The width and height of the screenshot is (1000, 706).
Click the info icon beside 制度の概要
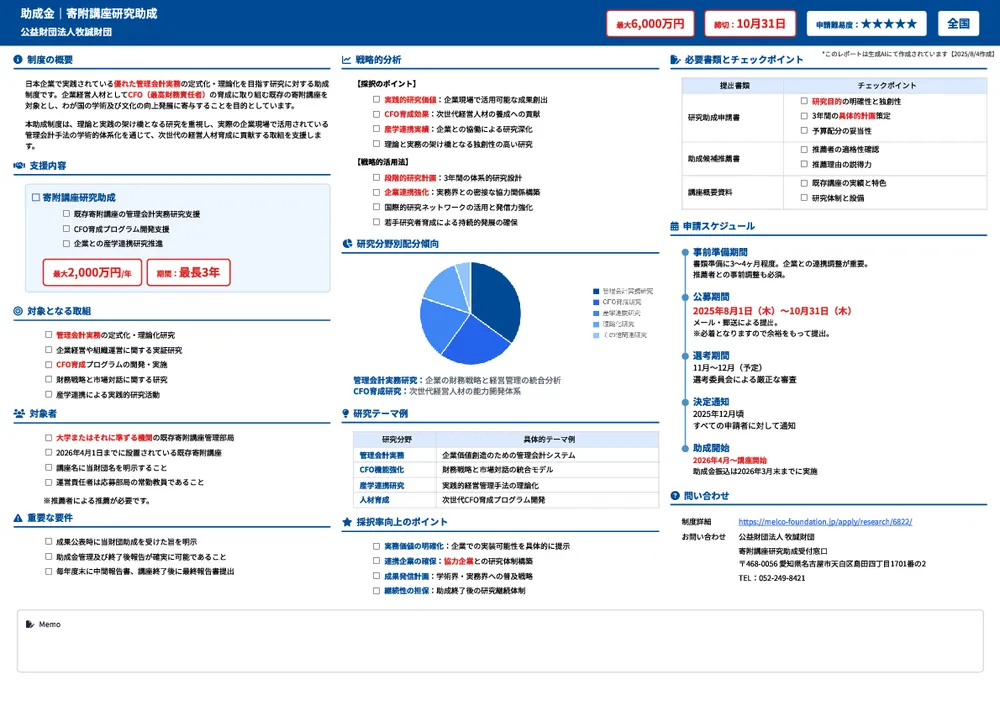pos(18,59)
